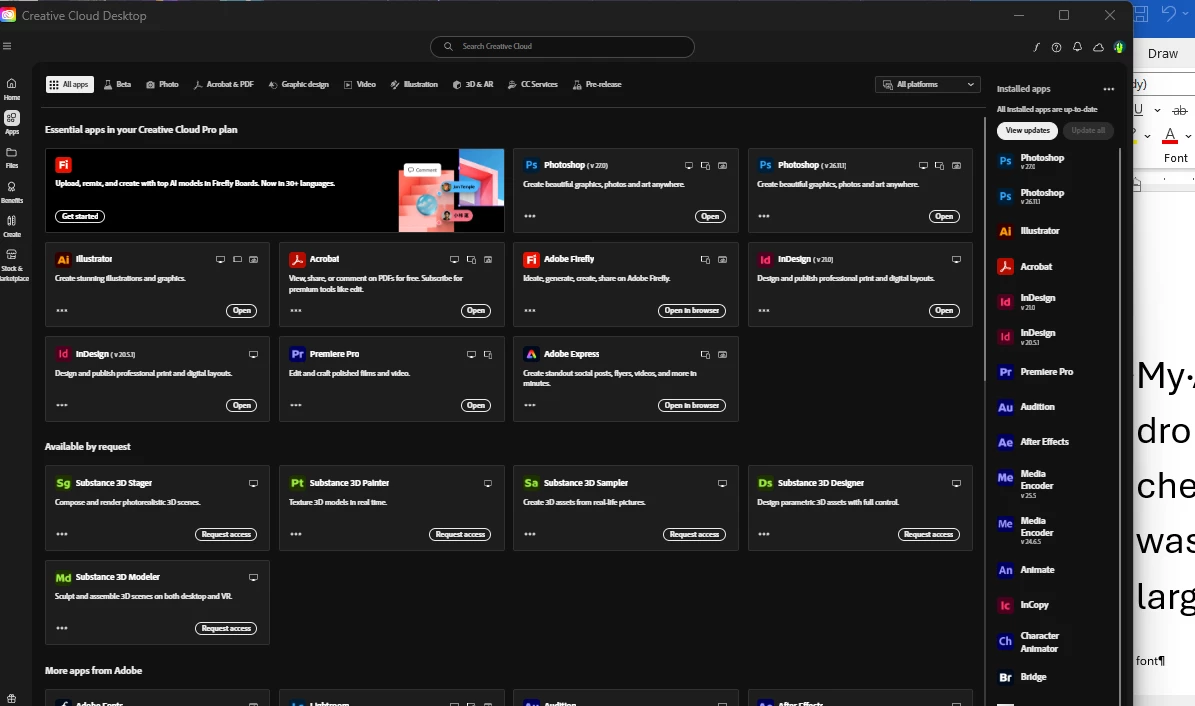Click Open on the Illustrator card
This screenshot has height=706, width=1195.
[x=242, y=310]
